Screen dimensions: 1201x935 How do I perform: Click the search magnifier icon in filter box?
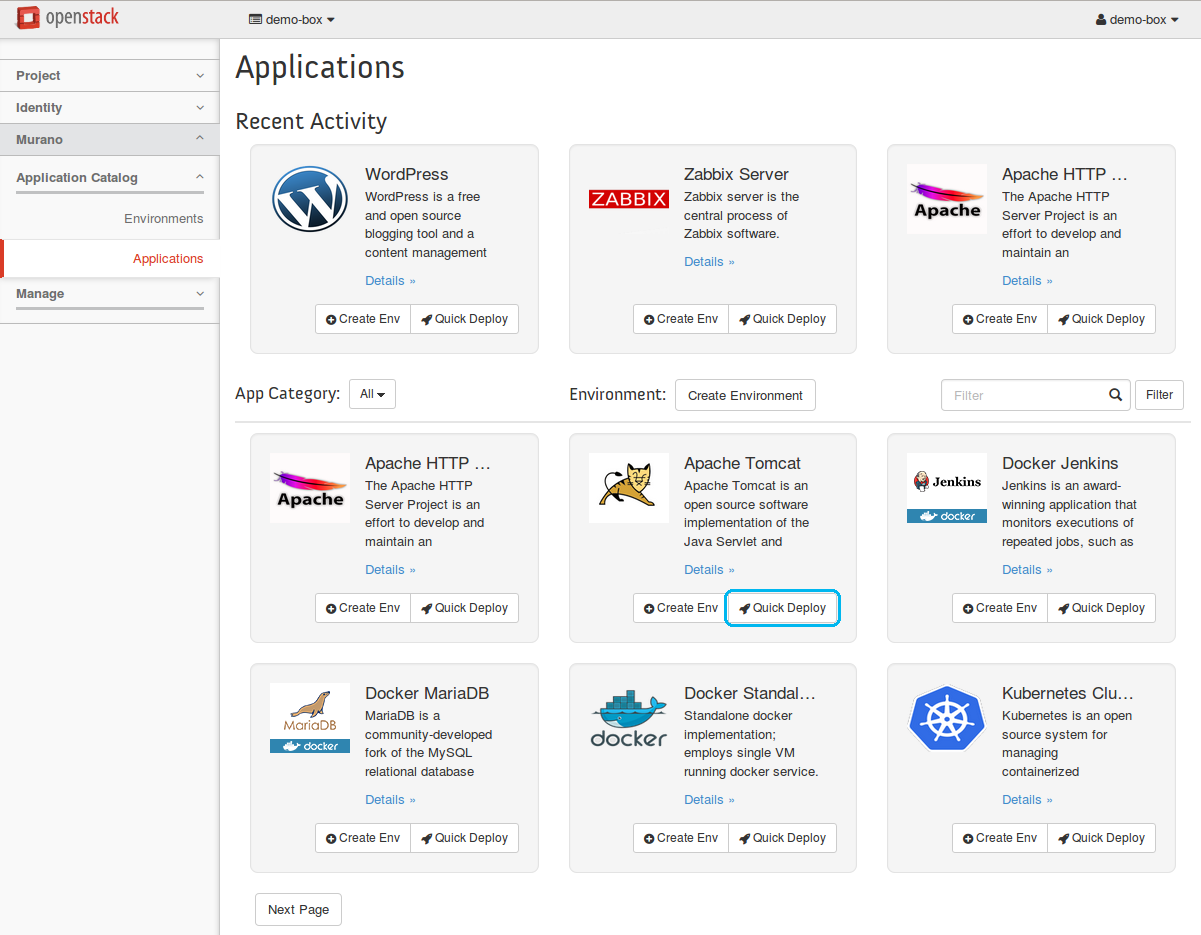click(x=1115, y=395)
